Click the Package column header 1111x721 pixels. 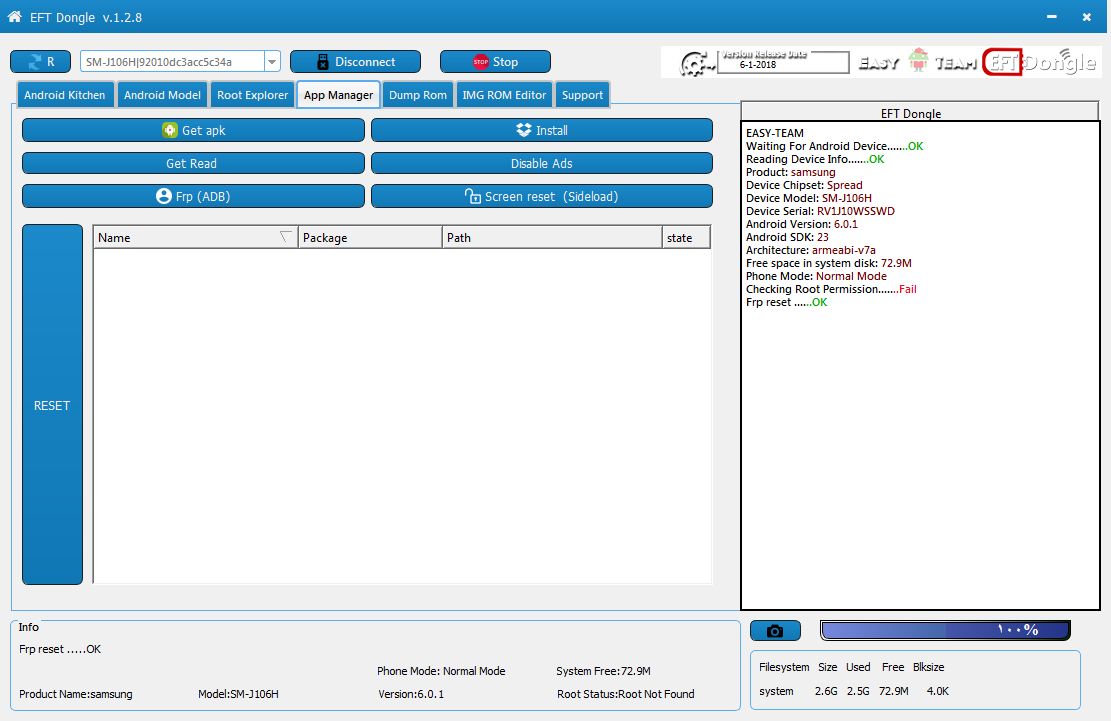coord(371,238)
